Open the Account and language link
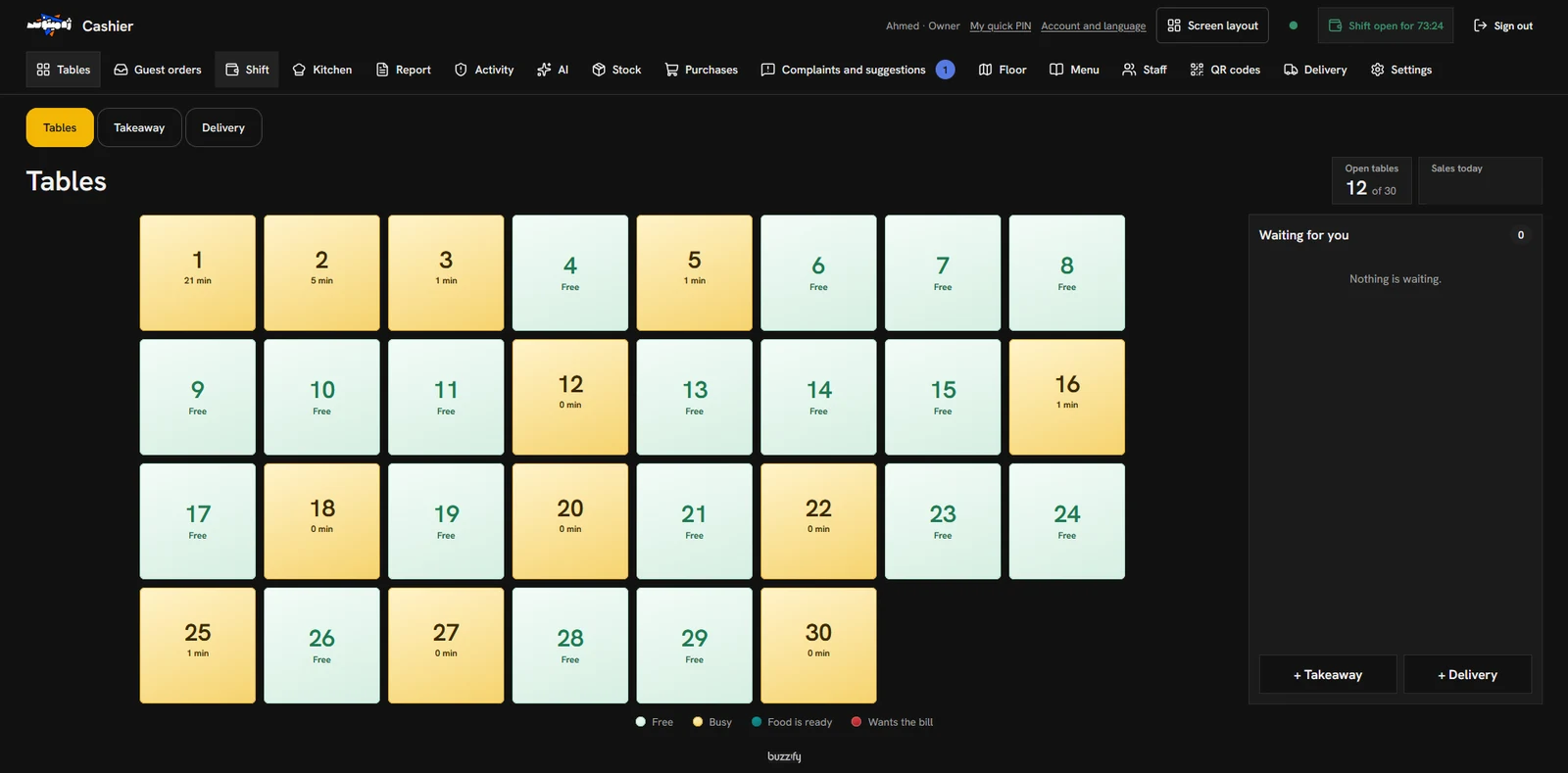 1093,26
